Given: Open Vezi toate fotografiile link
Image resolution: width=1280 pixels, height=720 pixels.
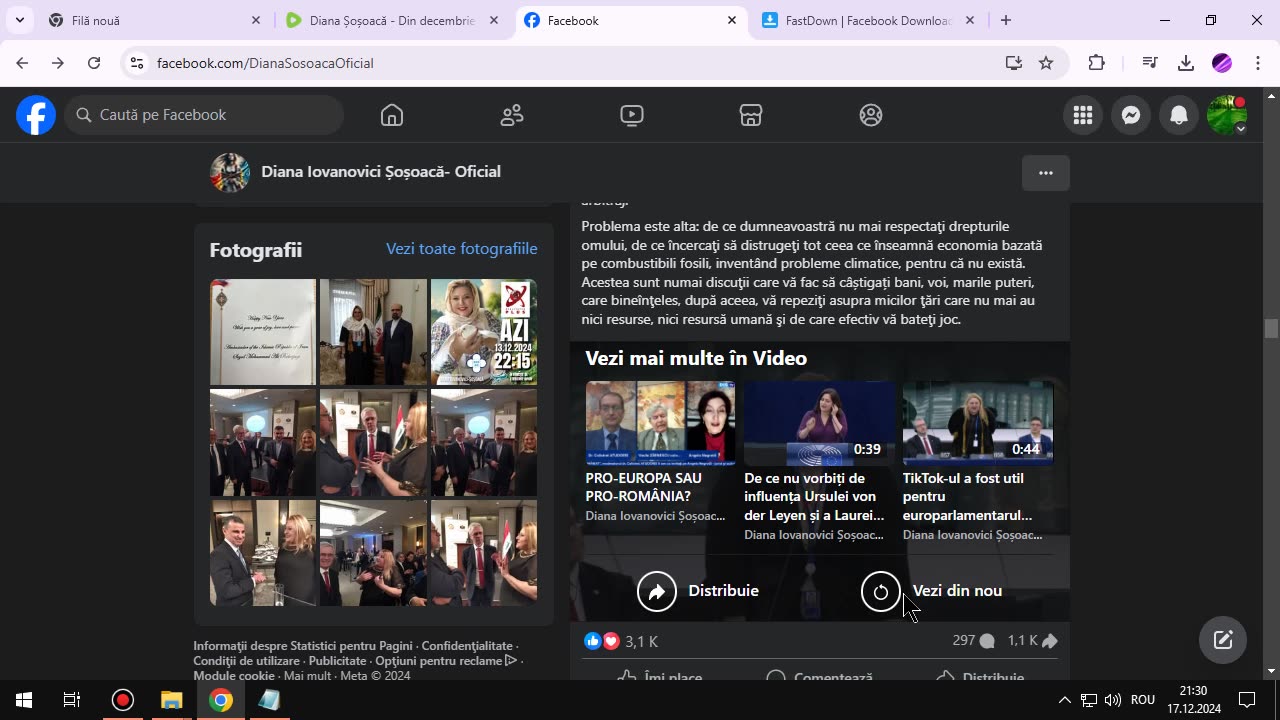Looking at the screenshot, I should (x=462, y=248).
